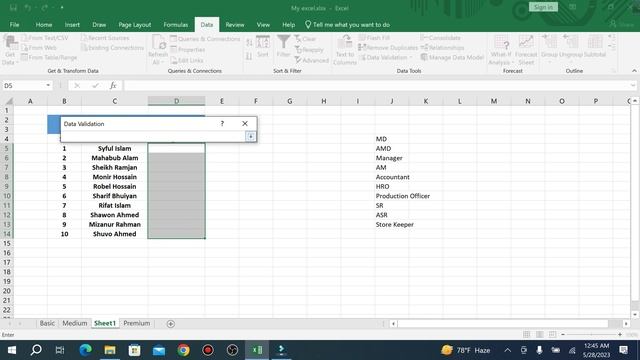Image resolution: width=640 pixels, height=360 pixels.
Task: Switch to the Home ribbon tab
Action: coord(44,24)
